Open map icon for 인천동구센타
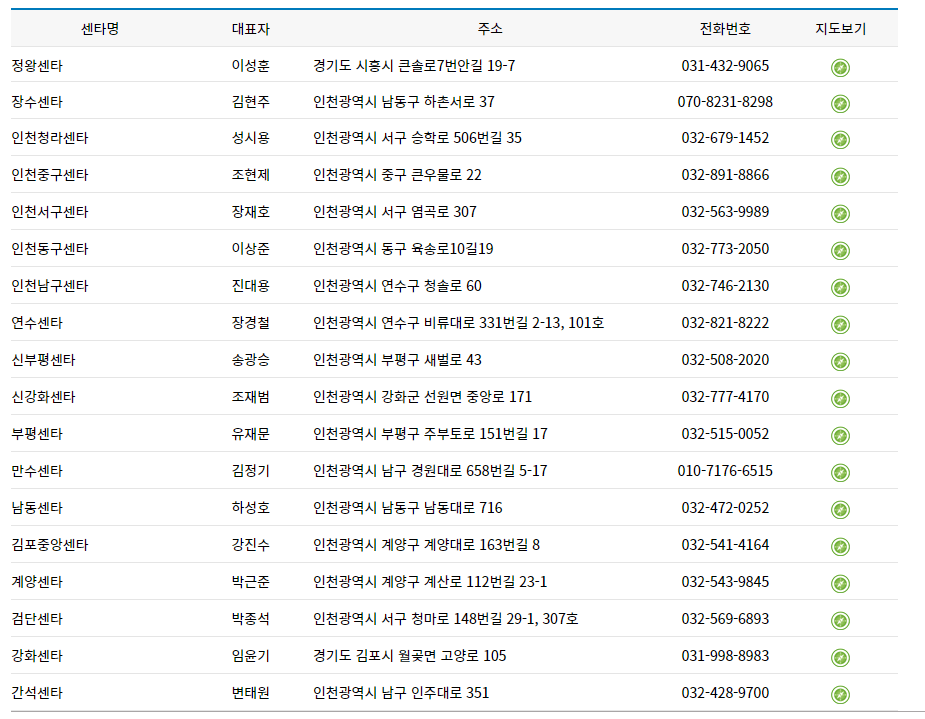Image resolution: width=925 pixels, height=719 pixels. [x=840, y=251]
